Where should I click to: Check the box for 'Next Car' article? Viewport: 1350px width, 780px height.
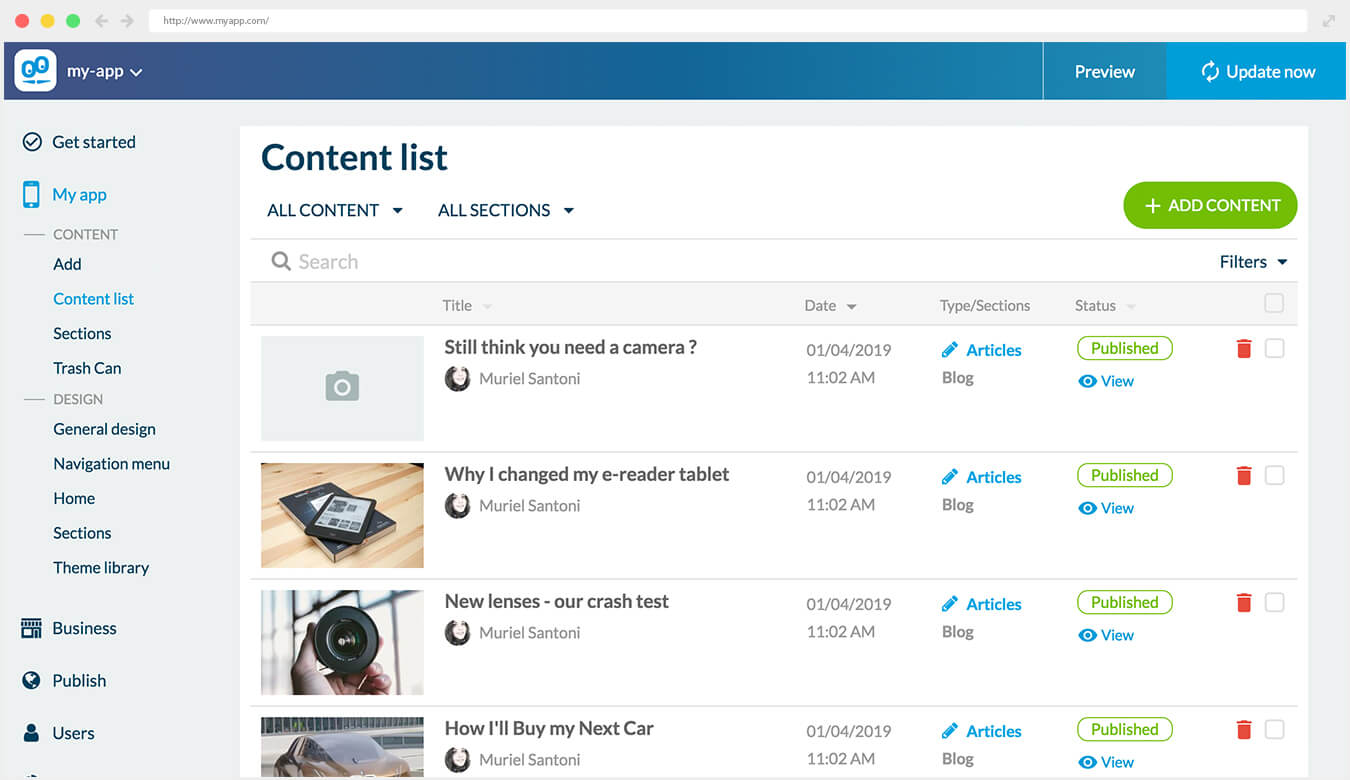[x=1274, y=729]
